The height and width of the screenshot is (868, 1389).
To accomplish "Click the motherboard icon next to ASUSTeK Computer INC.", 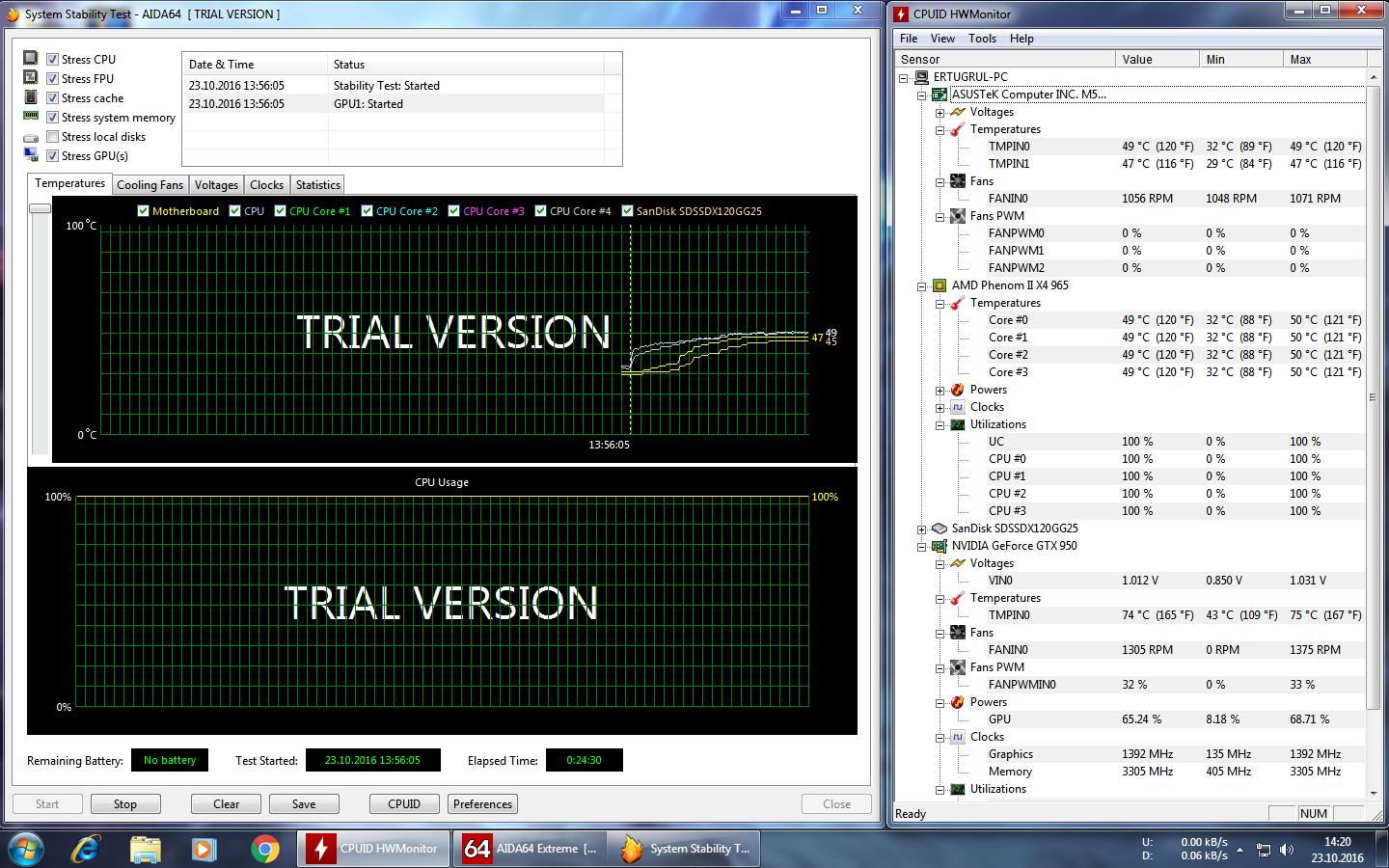I will [940, 95].
